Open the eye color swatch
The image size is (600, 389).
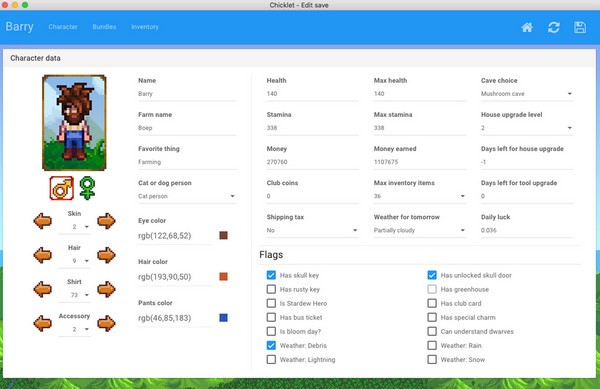tap(223, 235)
